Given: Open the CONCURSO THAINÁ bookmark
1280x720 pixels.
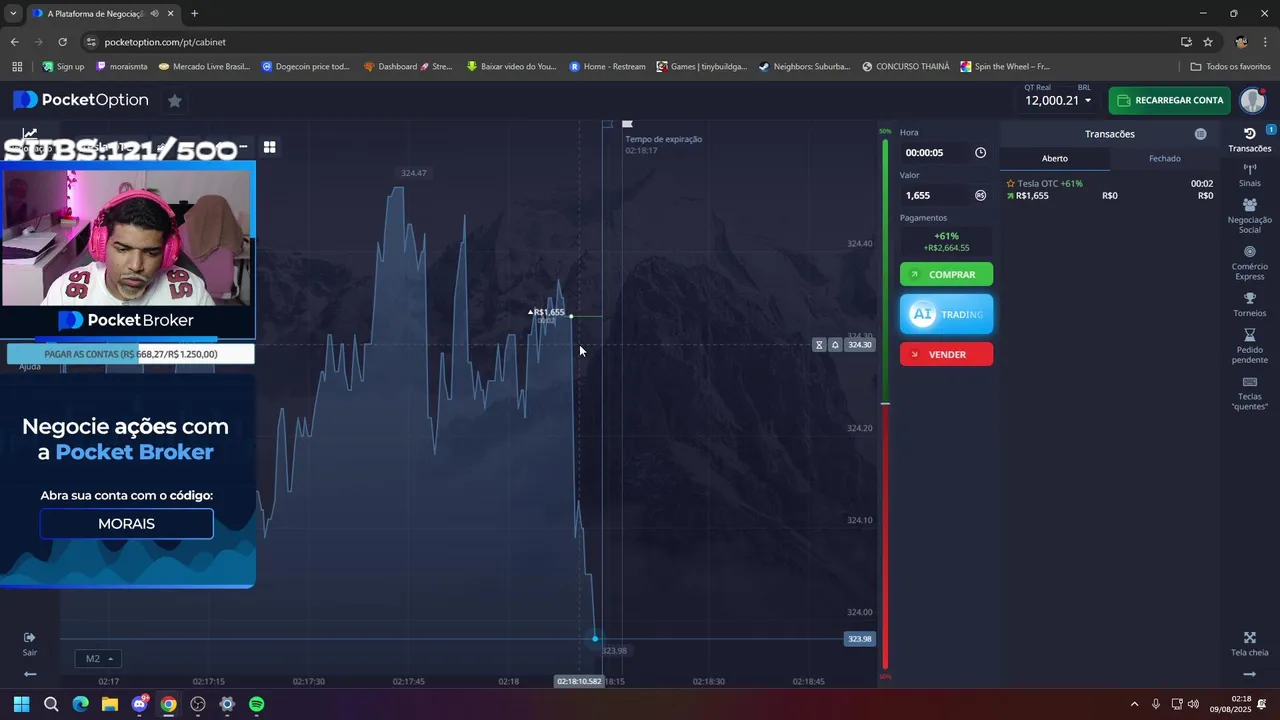Looking at the screenshot, I should 905,67.
